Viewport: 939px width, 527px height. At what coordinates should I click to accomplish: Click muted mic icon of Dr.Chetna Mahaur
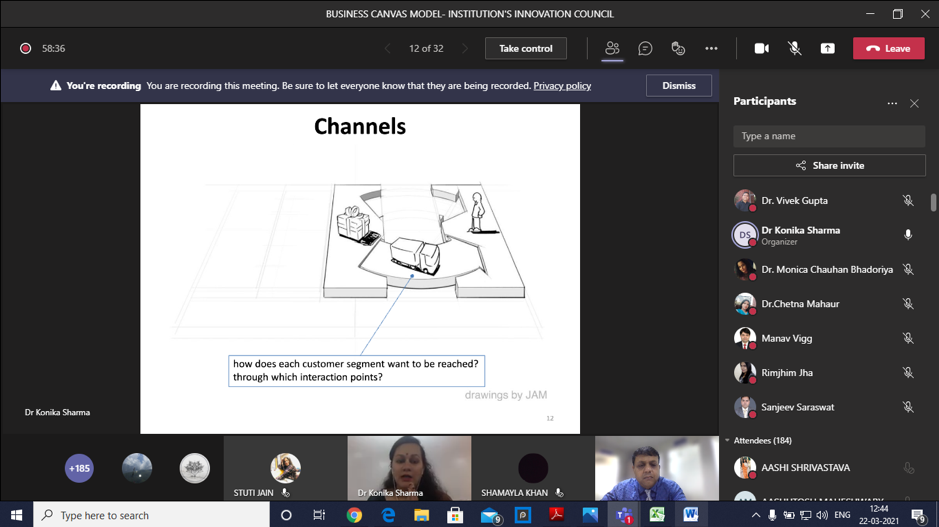coord(908,304)
